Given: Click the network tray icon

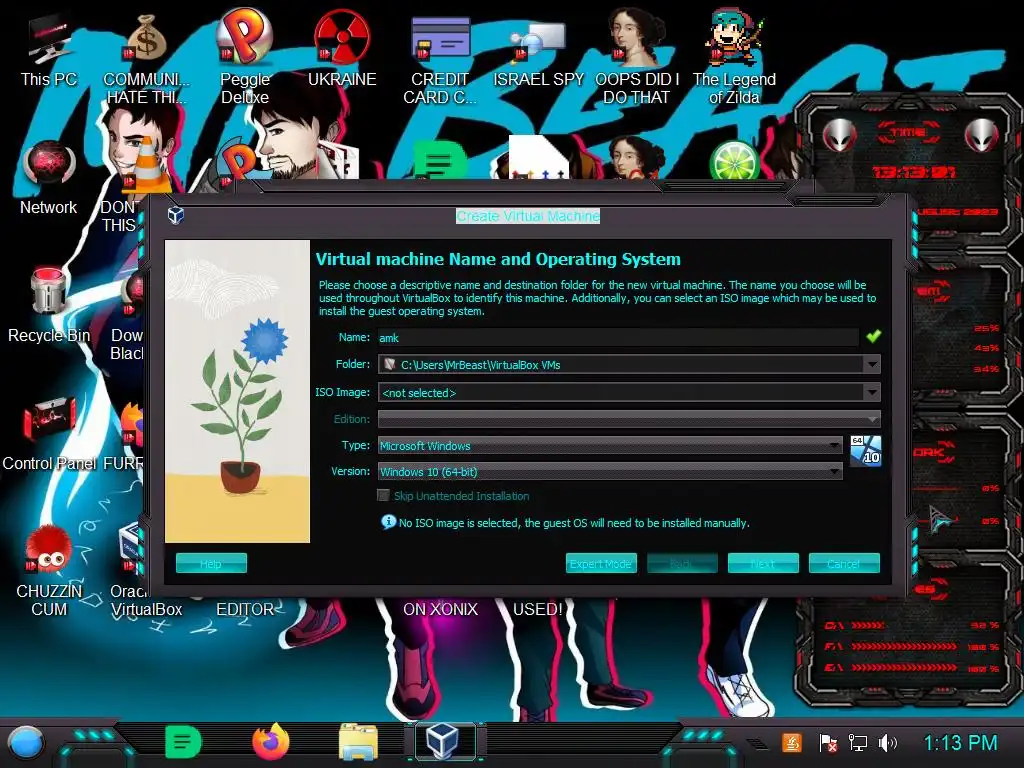Looking at the screenshot, I should pos(857,743).
